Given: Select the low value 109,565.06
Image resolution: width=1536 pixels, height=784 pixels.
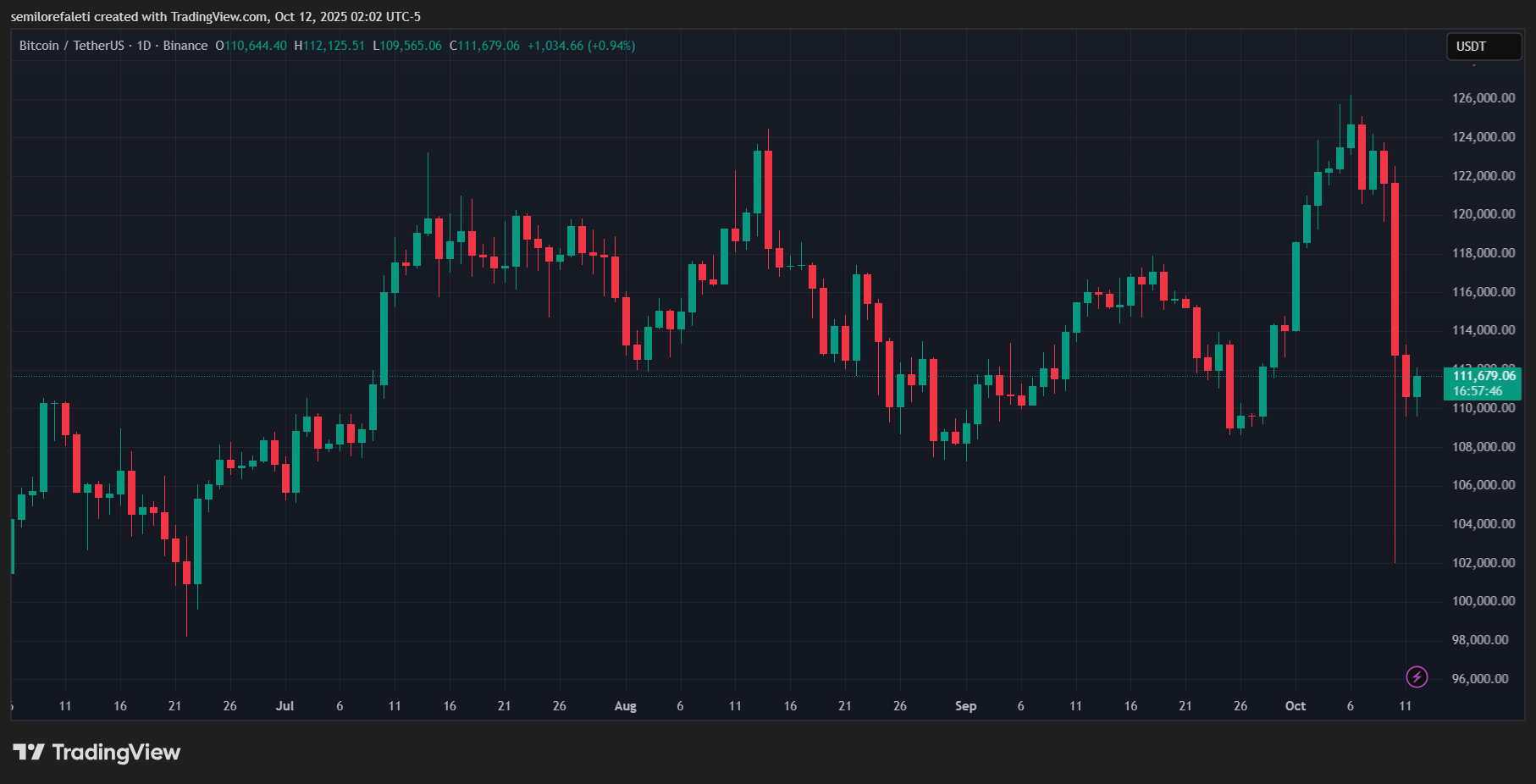Looking at the screenshot, I should pos(411,46).
